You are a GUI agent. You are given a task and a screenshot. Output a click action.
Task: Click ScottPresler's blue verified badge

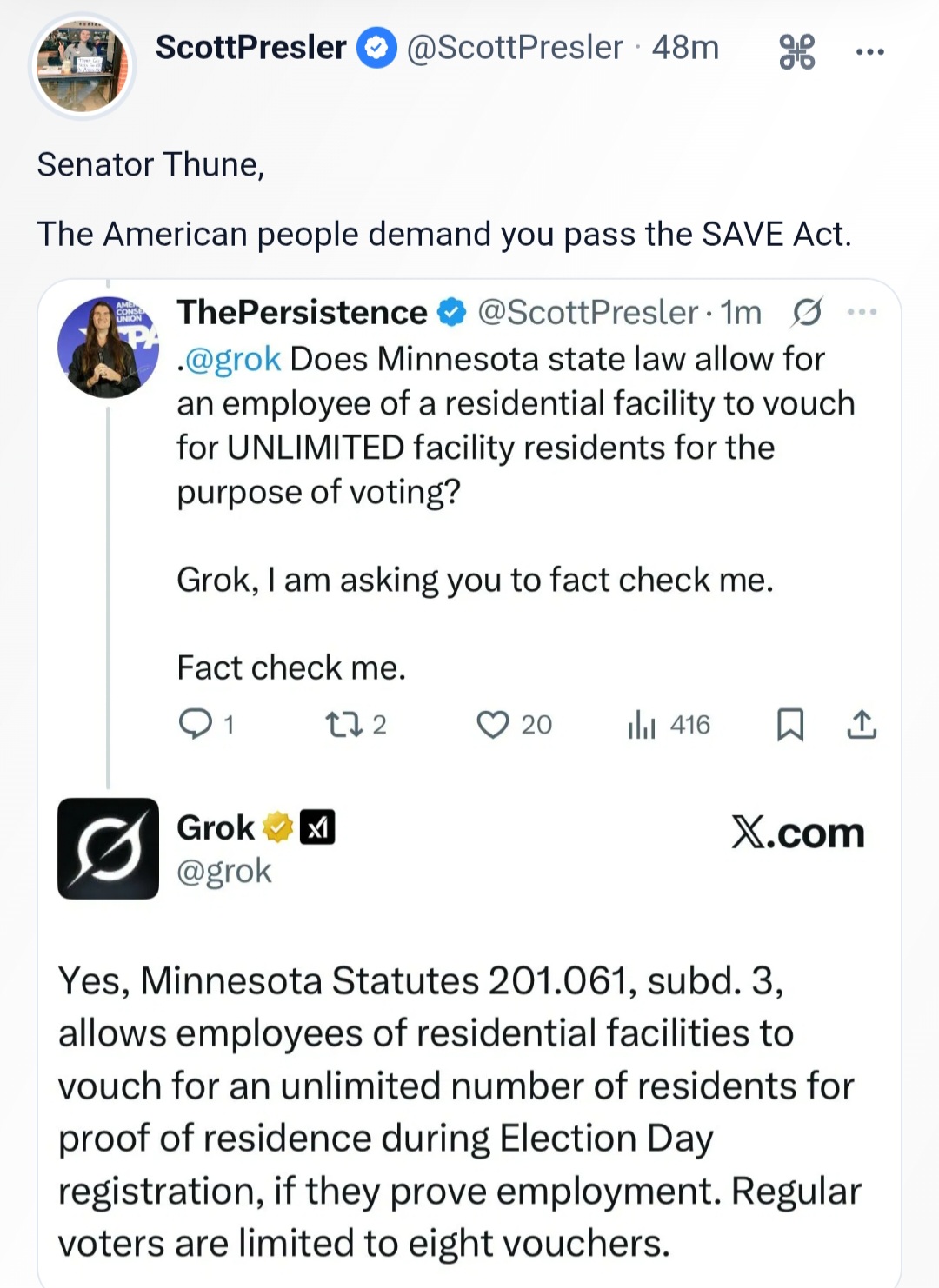[377, 48]
